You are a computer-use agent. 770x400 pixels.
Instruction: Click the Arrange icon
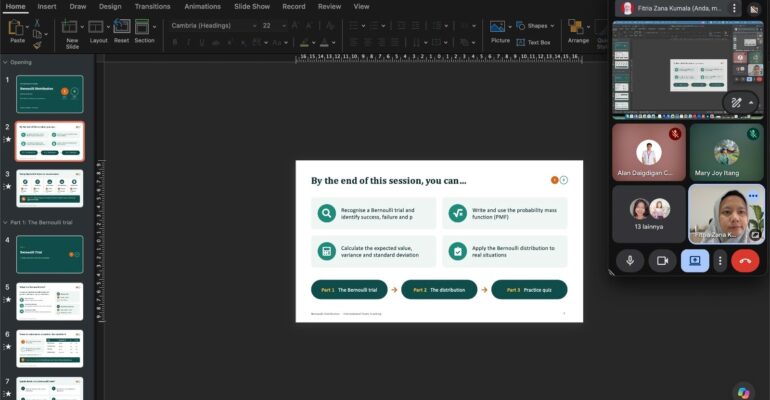tap(576, 27)
